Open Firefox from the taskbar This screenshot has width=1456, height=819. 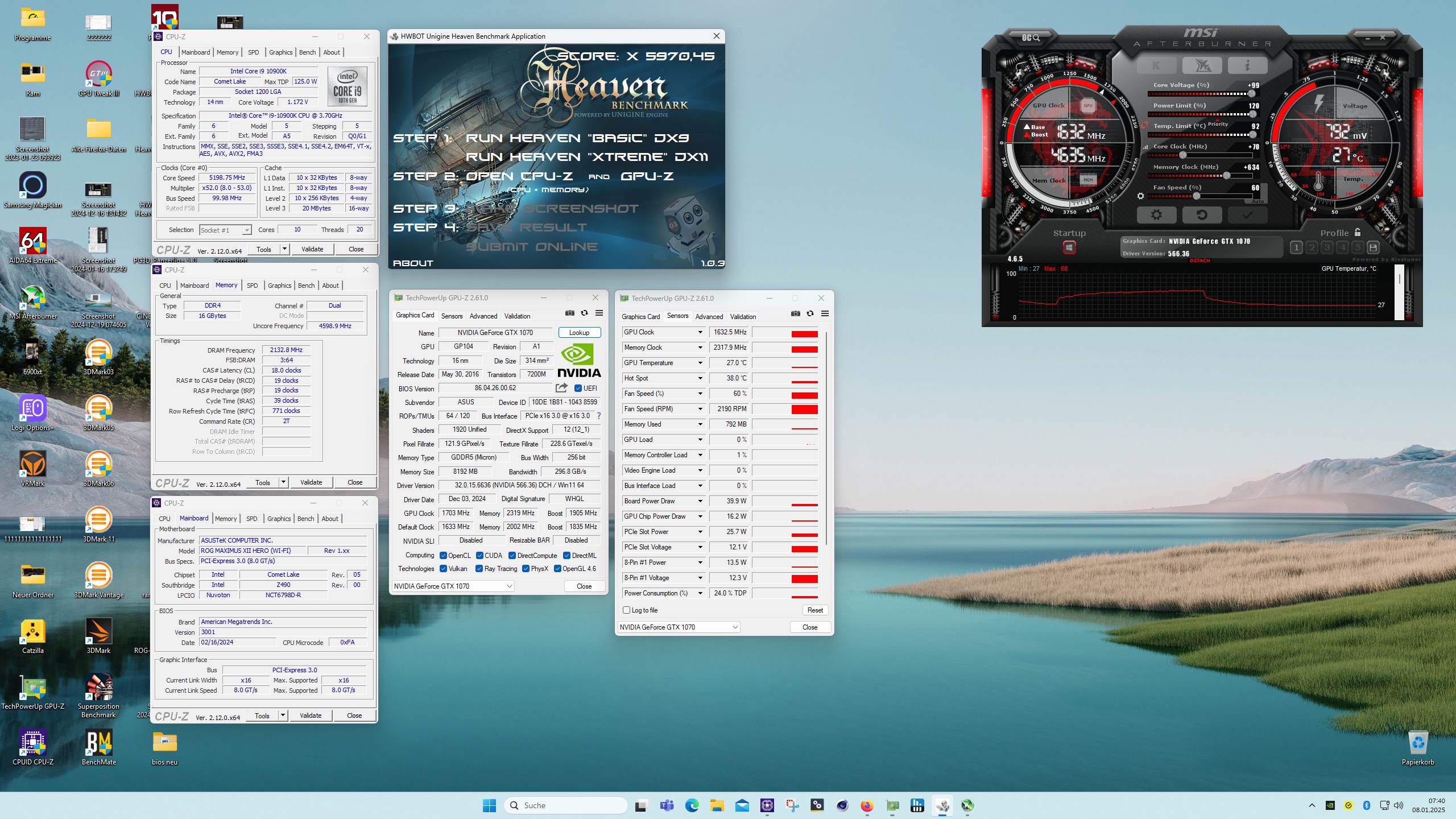coord(867,805)
